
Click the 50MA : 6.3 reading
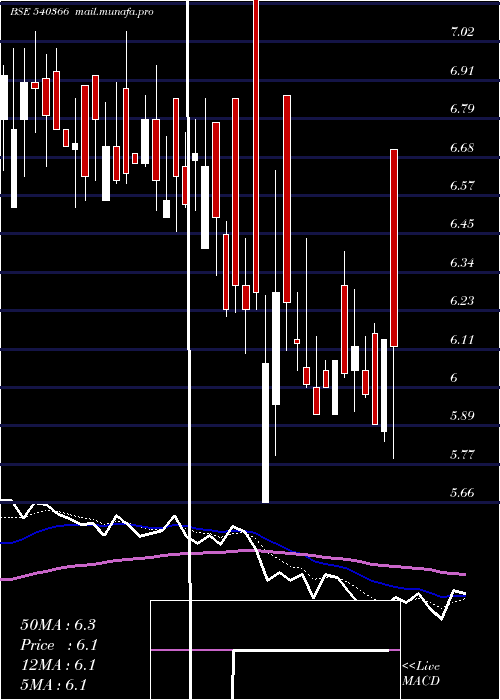click(x=58, y=625)
